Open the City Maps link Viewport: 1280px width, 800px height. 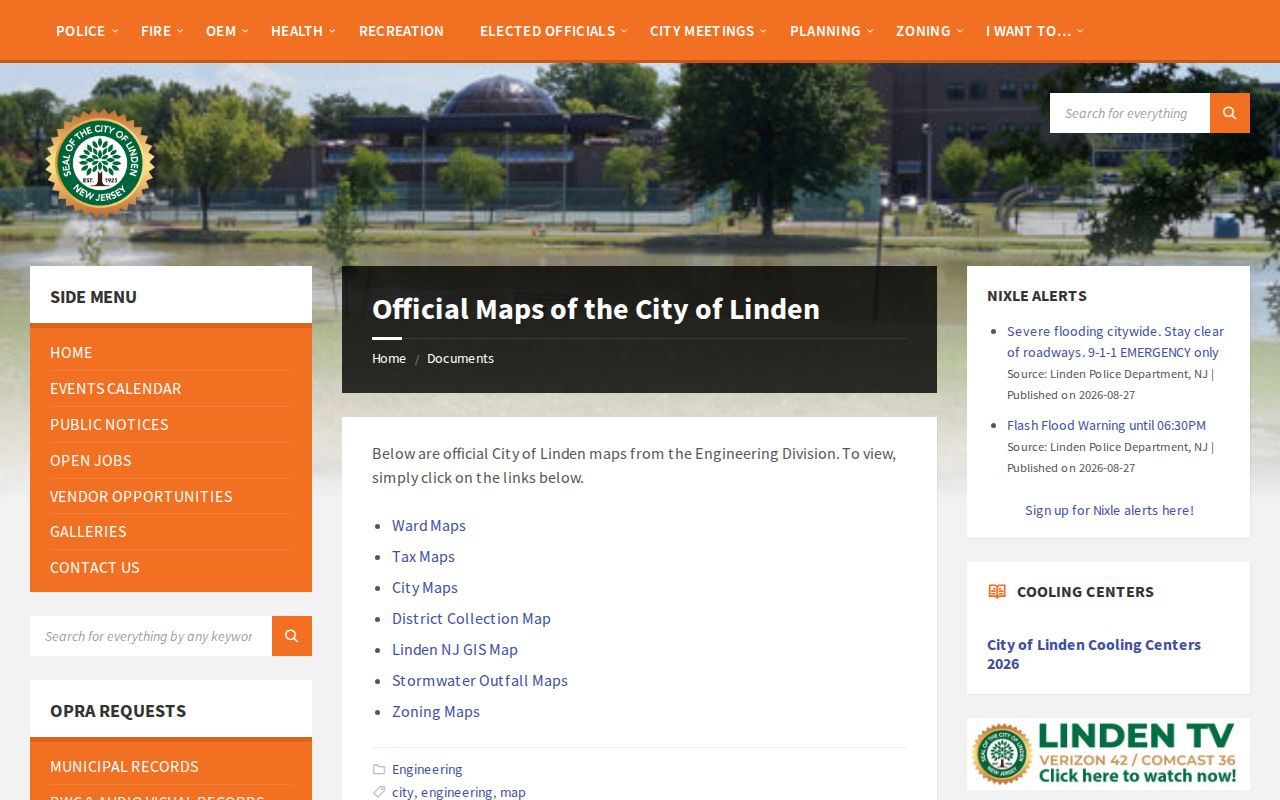pos(425,588)
